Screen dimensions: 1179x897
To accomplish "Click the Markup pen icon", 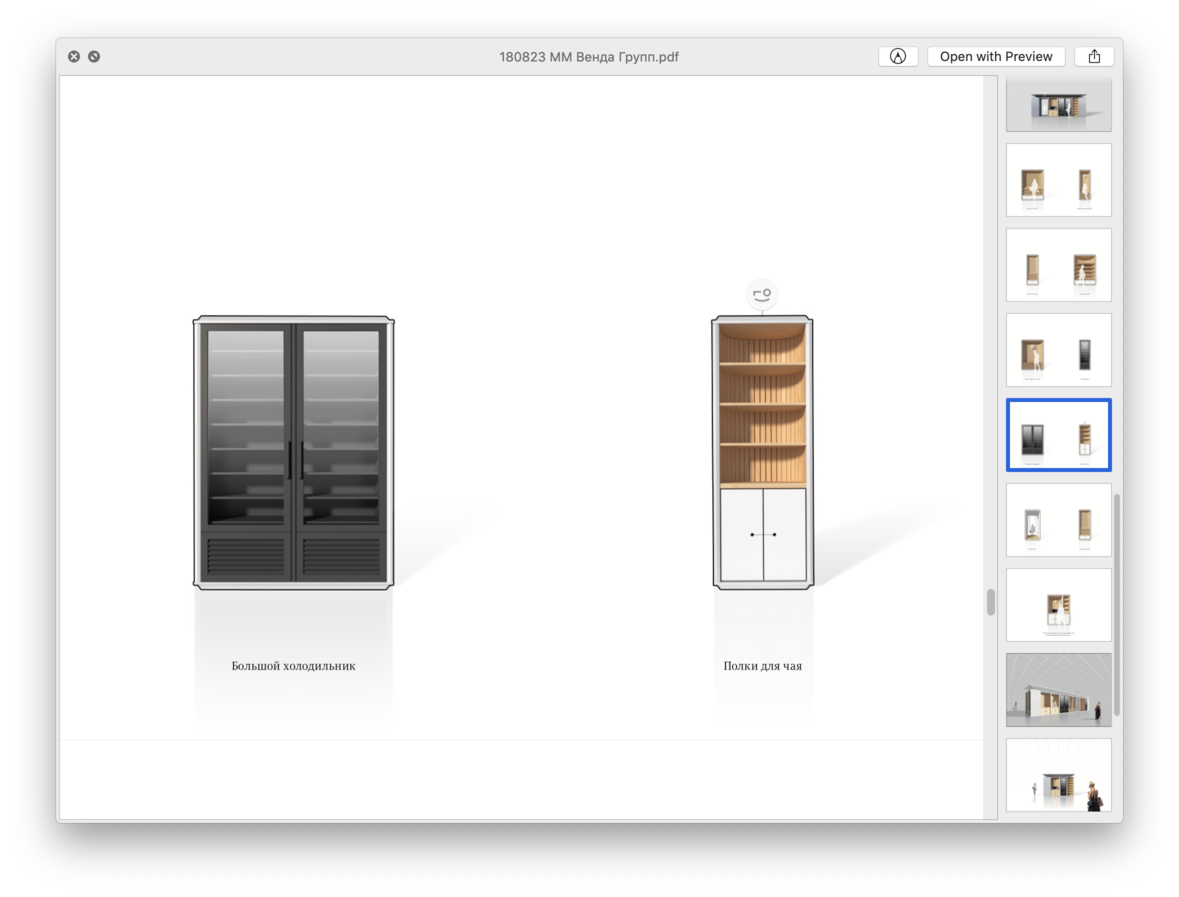I will point(897,57).
